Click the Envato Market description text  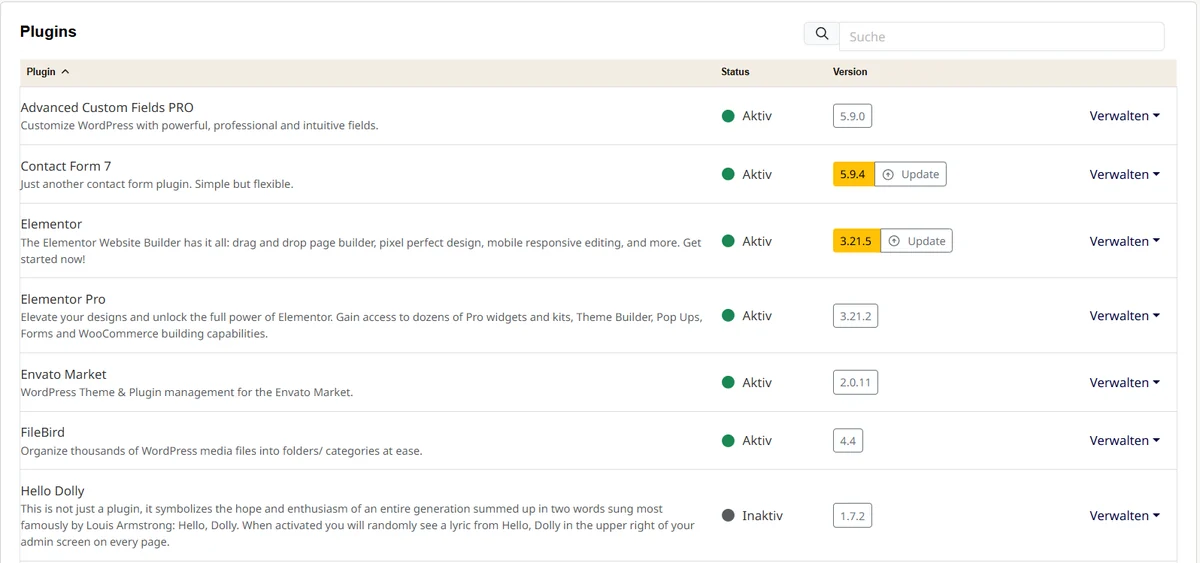[186, 393]
